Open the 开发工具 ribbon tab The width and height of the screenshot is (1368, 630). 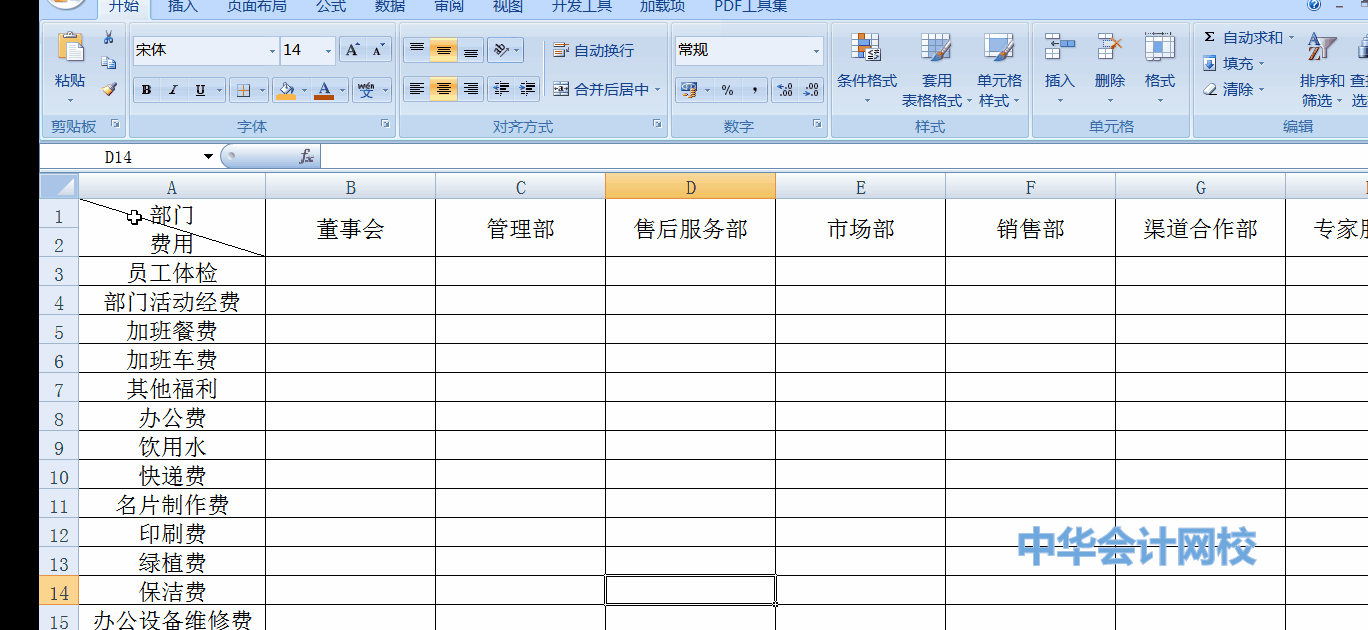pos(582,7)
